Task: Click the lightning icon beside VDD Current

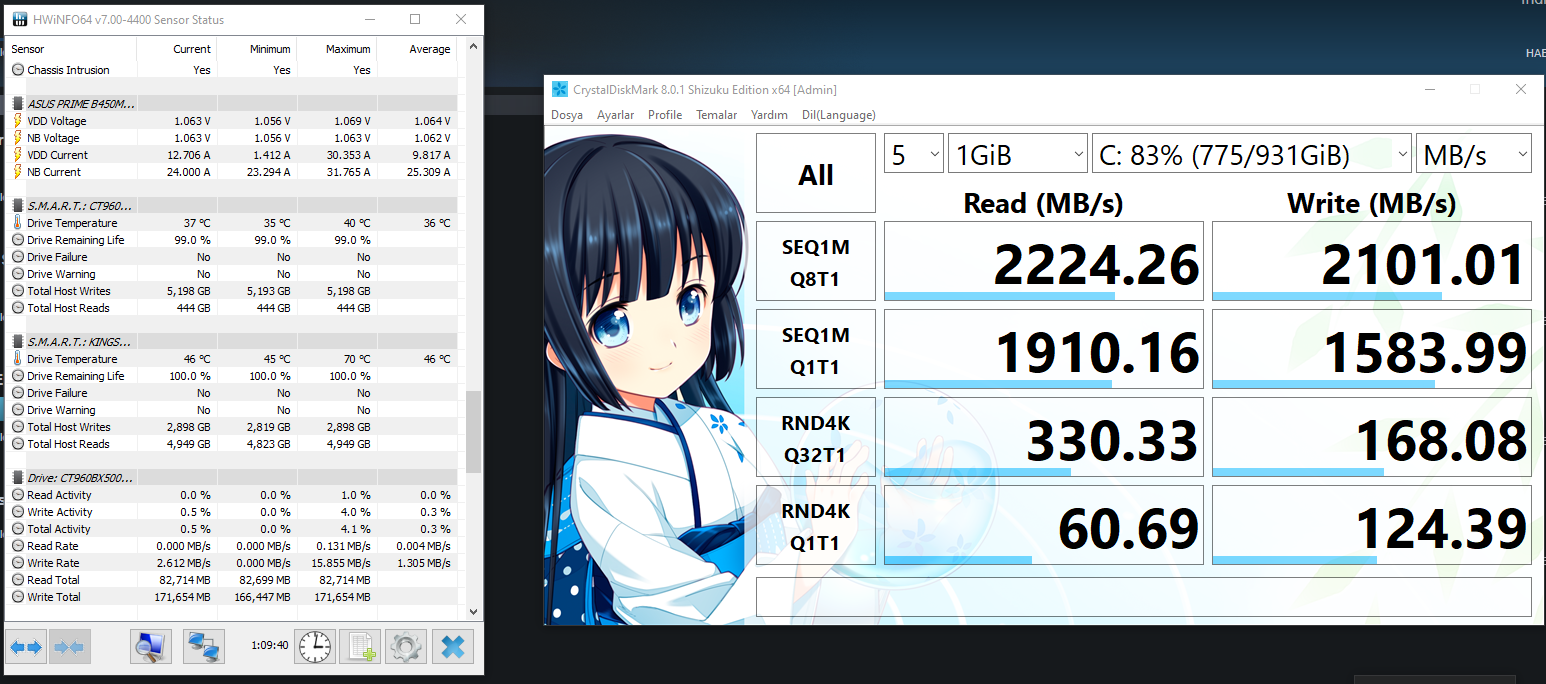Action: pyautogui.click(x=18, y=155)
